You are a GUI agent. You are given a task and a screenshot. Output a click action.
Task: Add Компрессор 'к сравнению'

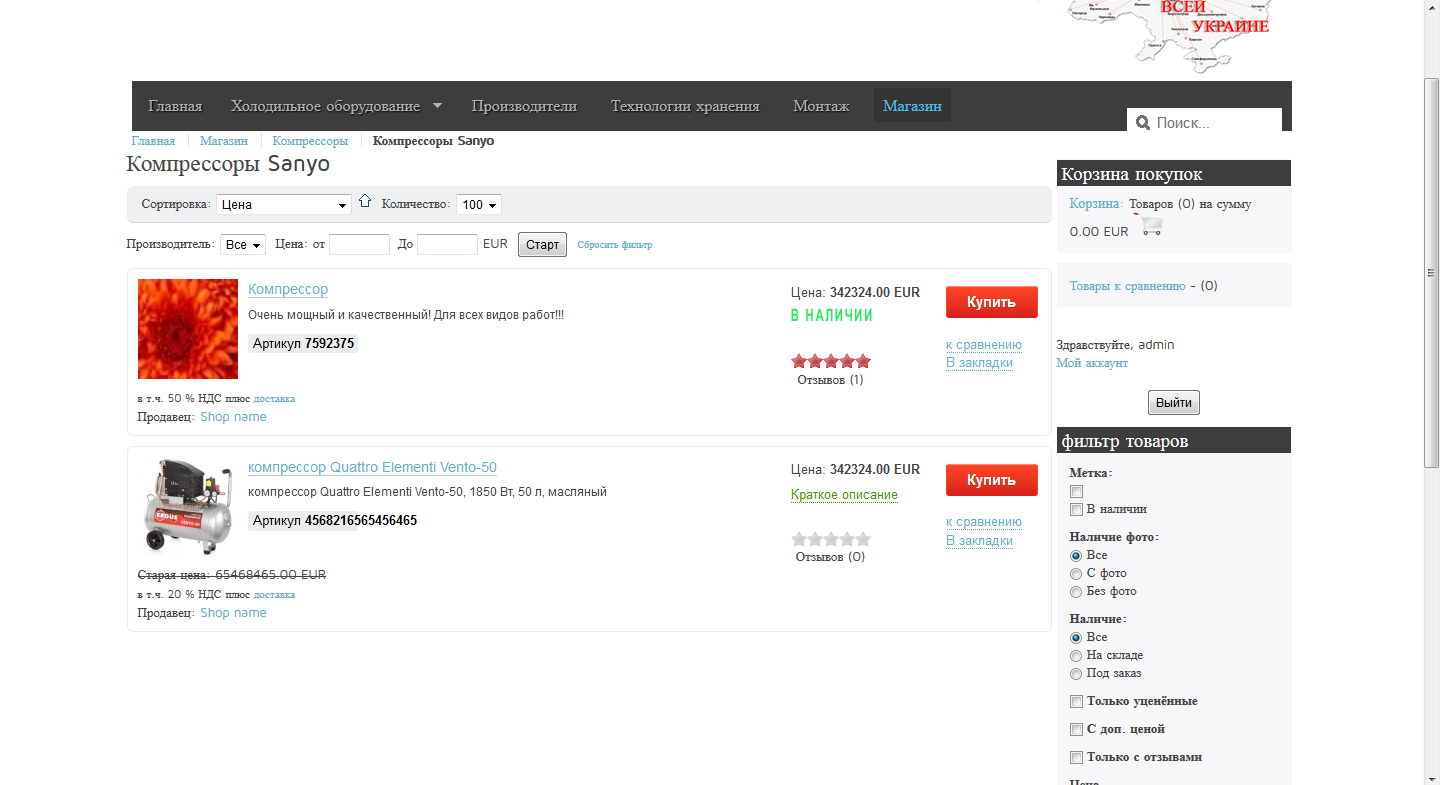point(984,344)
